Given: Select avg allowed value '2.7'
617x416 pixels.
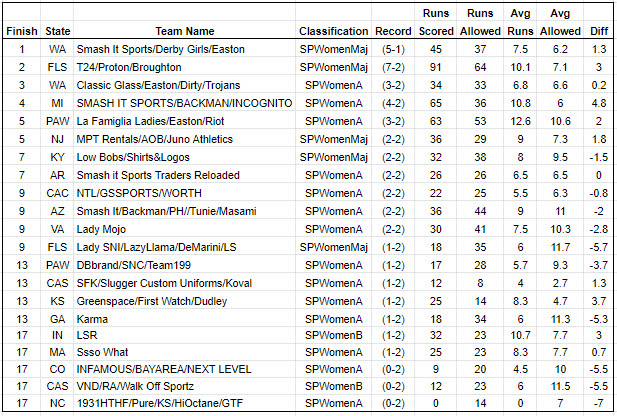Looking at the screenshot, I should (560, 283).
